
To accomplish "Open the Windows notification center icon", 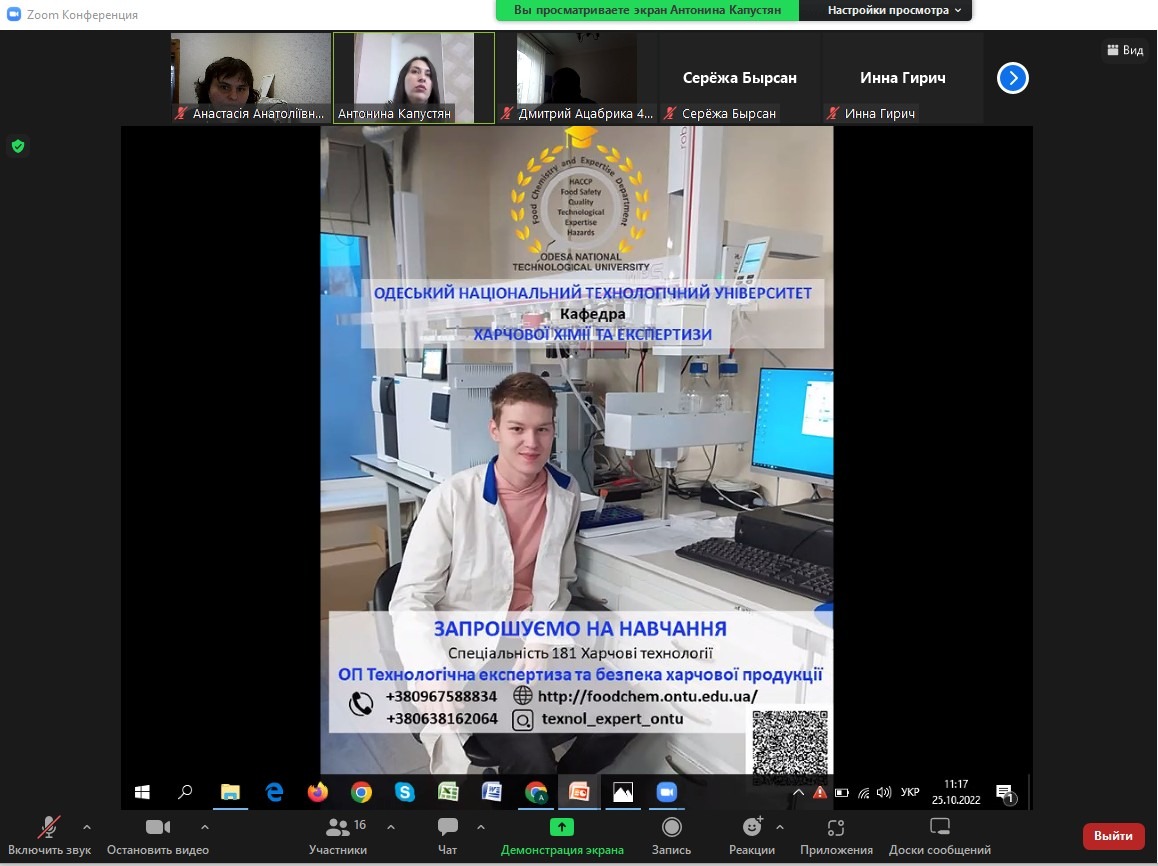I will [x=1005, y=793].
